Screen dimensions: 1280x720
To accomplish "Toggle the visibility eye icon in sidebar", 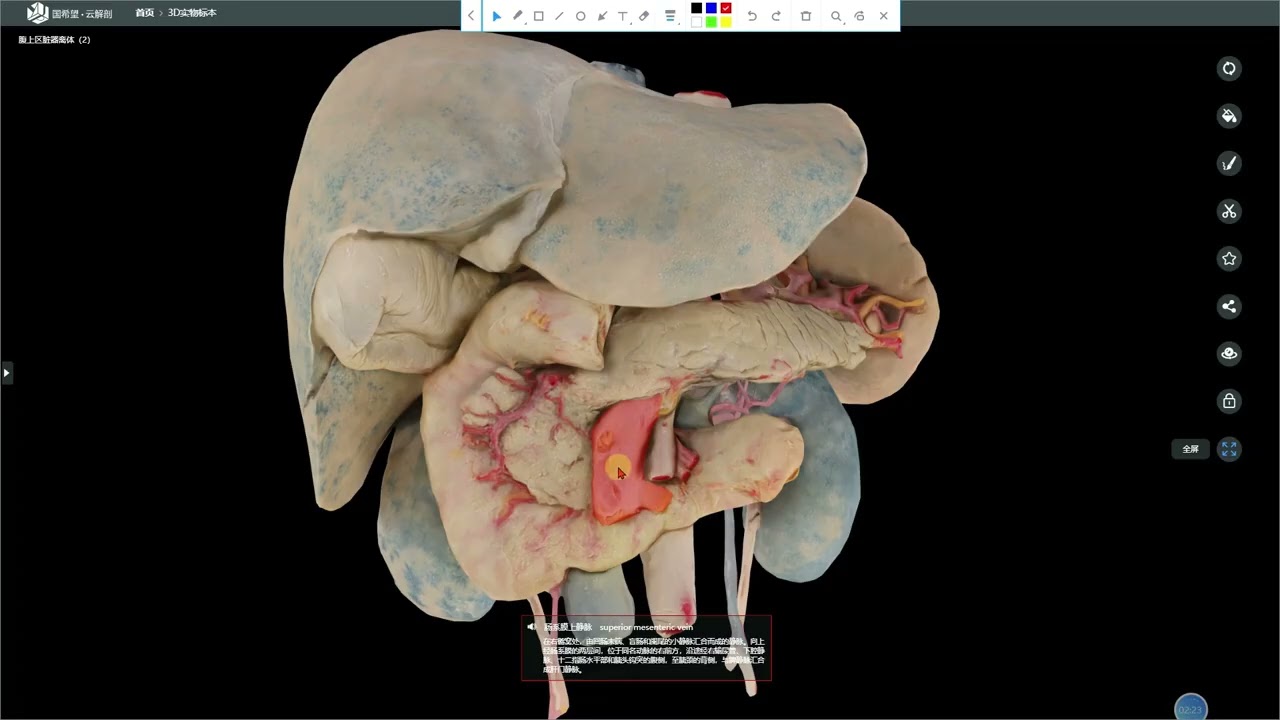I will [1229, 354].
